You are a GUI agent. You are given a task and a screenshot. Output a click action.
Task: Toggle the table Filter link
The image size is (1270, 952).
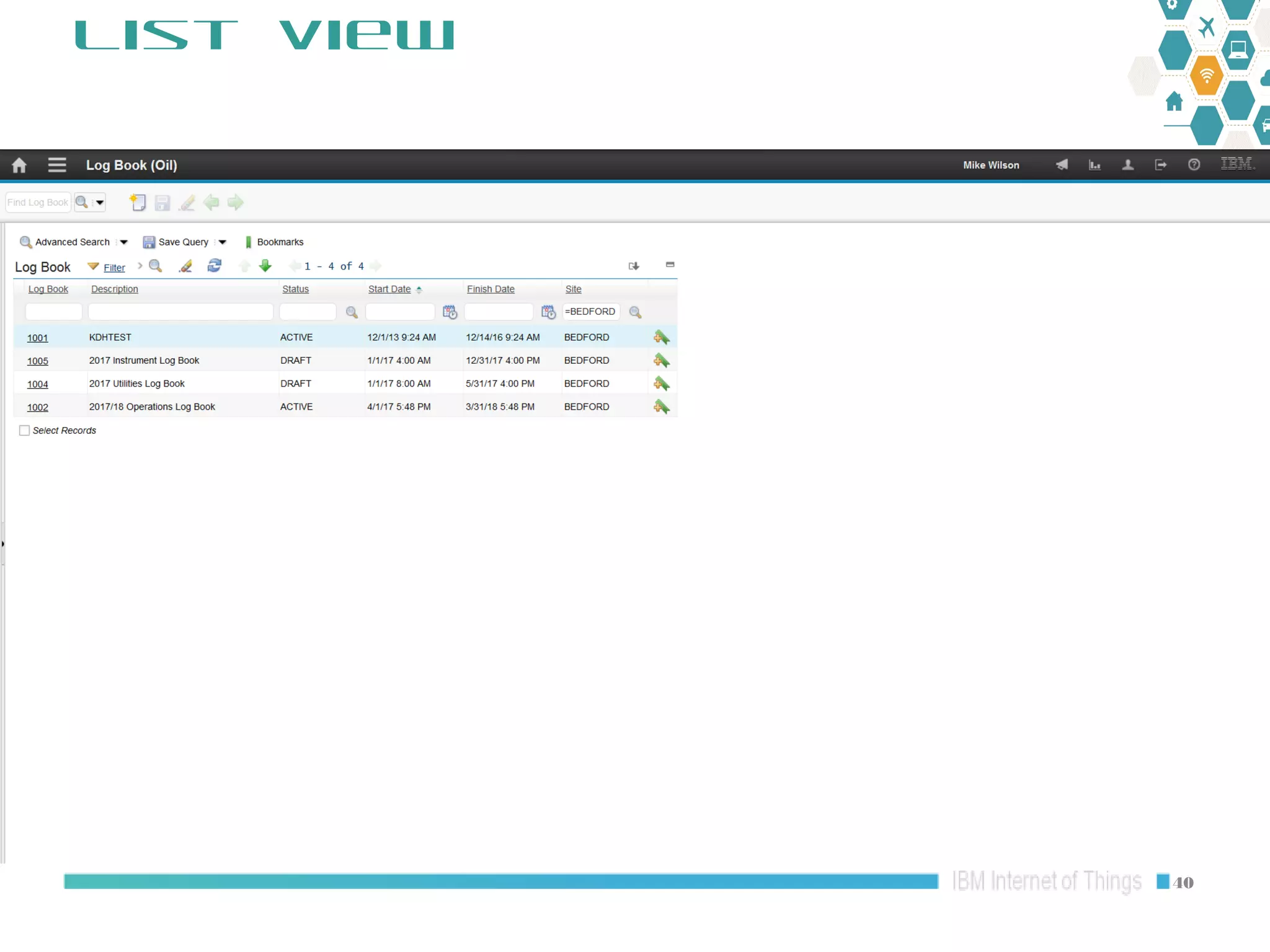pos(114,267)
